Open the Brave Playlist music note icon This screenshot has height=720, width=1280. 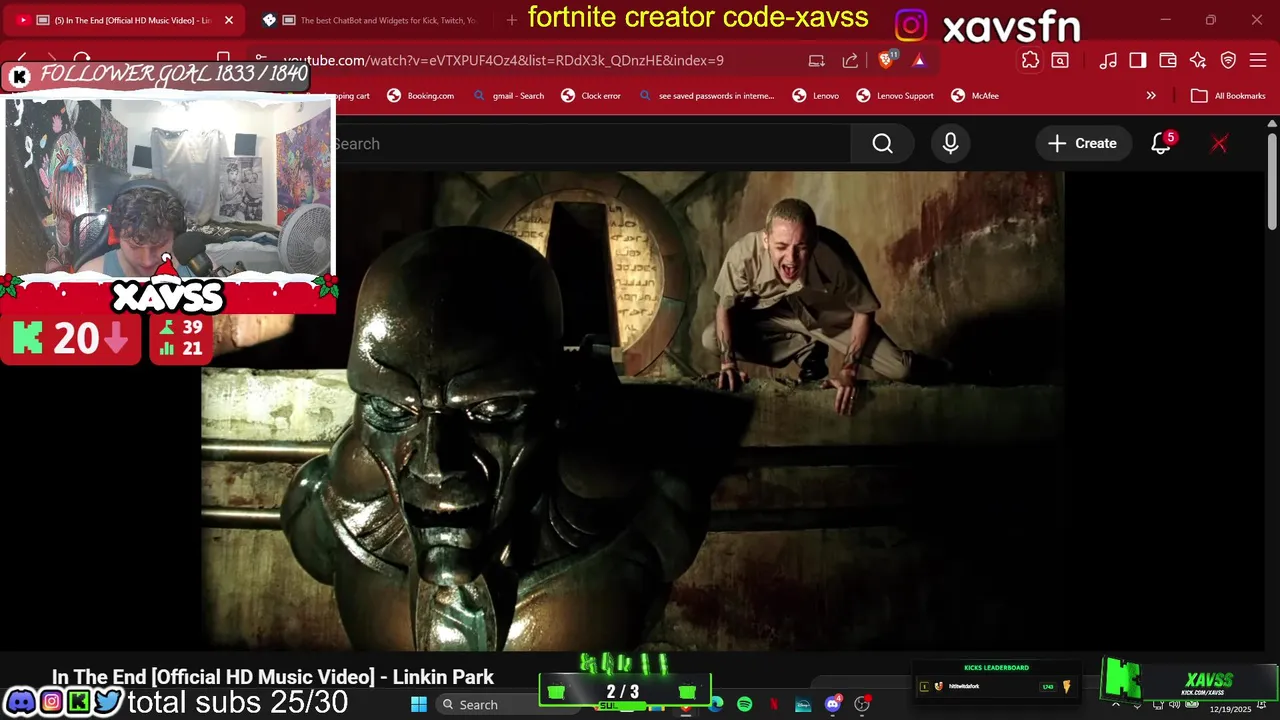[x=1108, y=60]
